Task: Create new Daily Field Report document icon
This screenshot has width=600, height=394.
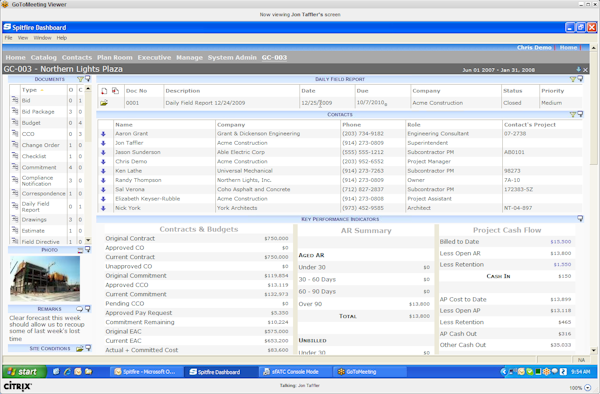Action: 104,91
